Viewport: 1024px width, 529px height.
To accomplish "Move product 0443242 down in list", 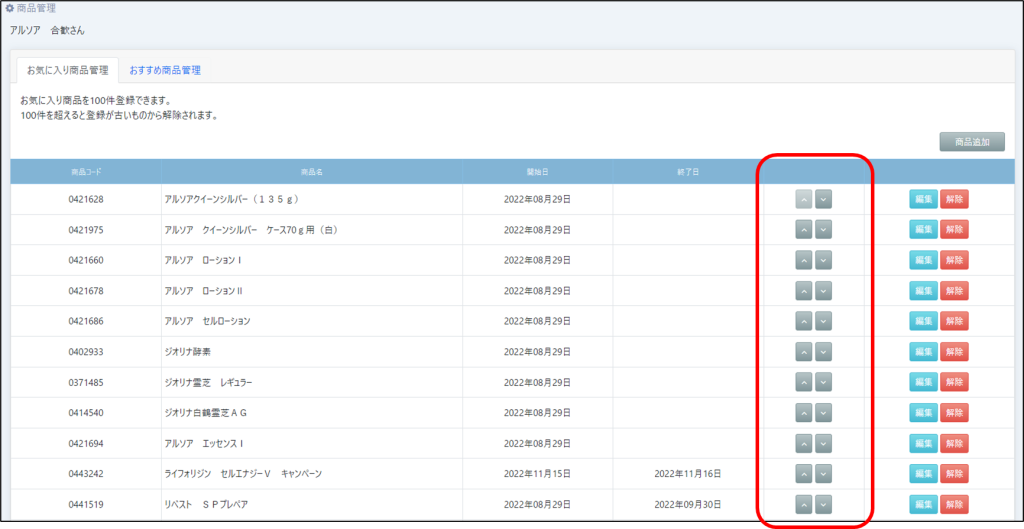I will point(823,474).
